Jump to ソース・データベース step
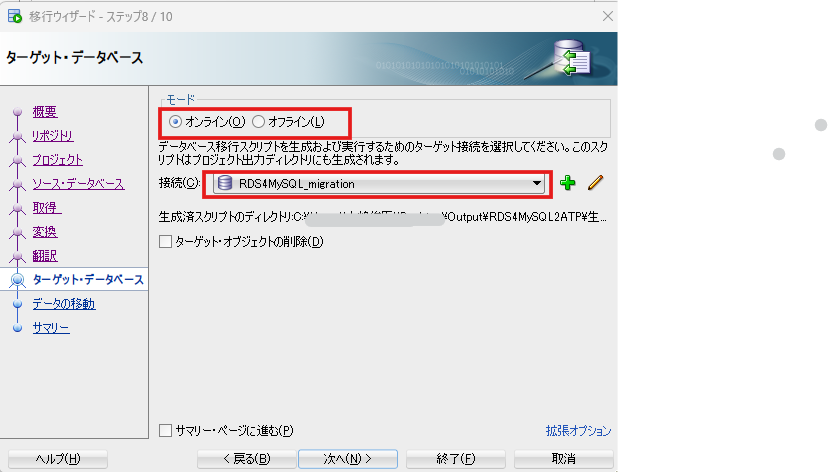828x472 pixels. (x=79, y=184)
